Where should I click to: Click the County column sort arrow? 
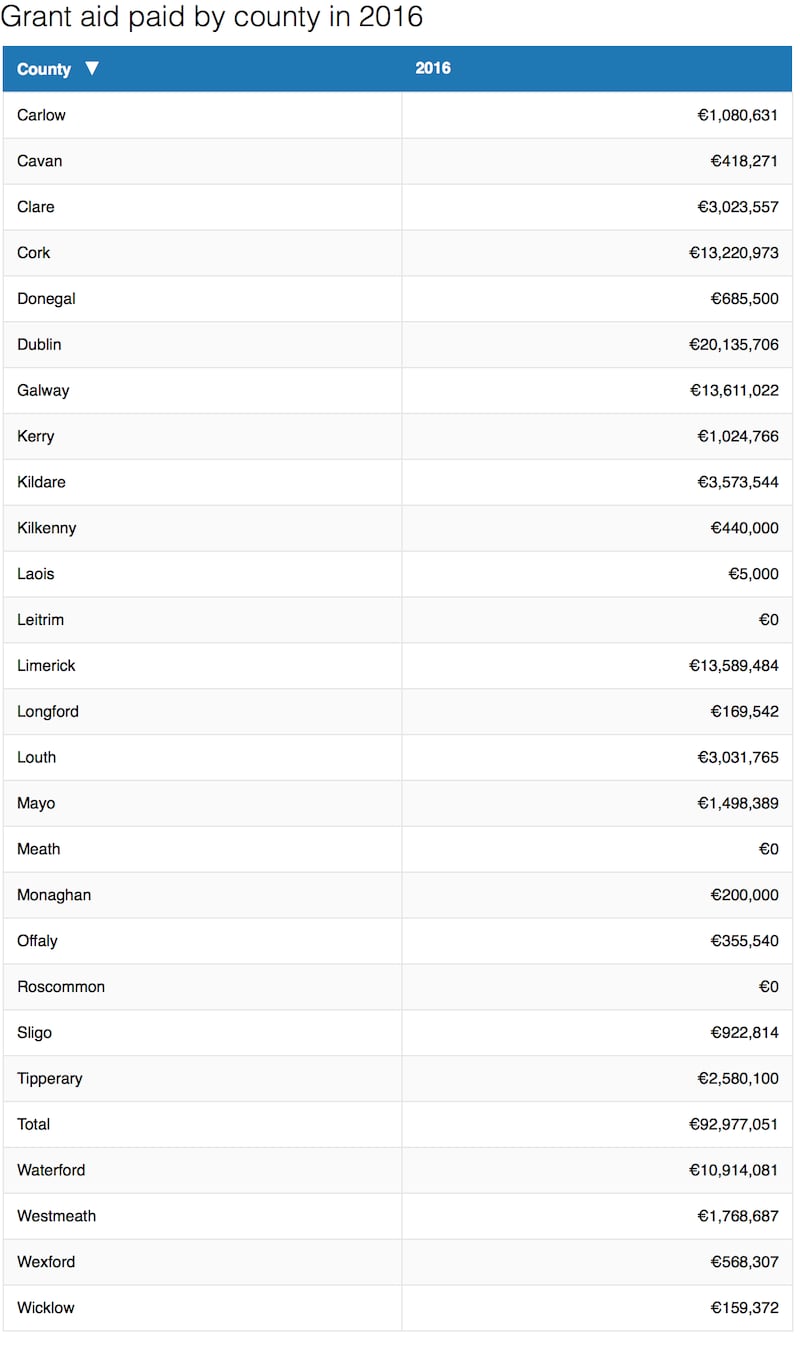pos(92,69)
